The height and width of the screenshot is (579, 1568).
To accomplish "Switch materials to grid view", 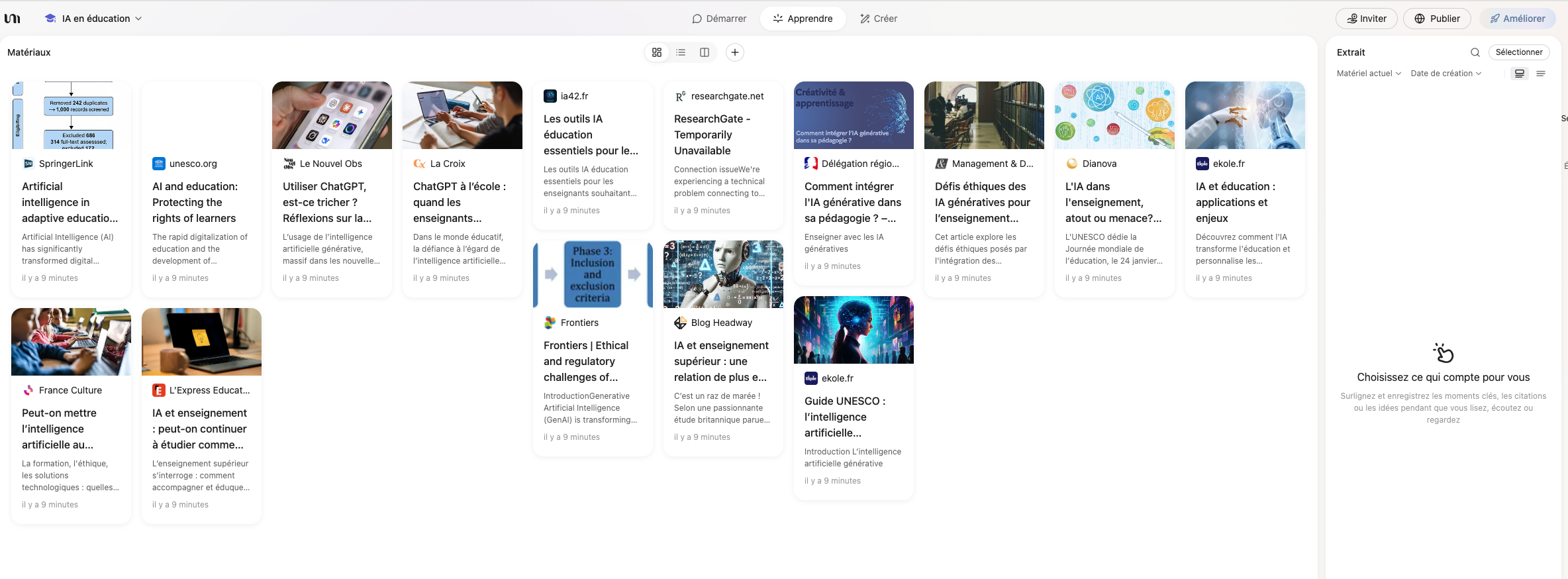I will point(656,52).
